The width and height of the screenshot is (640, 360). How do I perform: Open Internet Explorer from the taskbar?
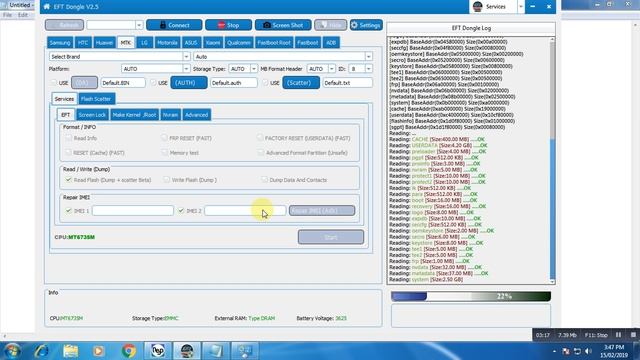tap(41, 351)
